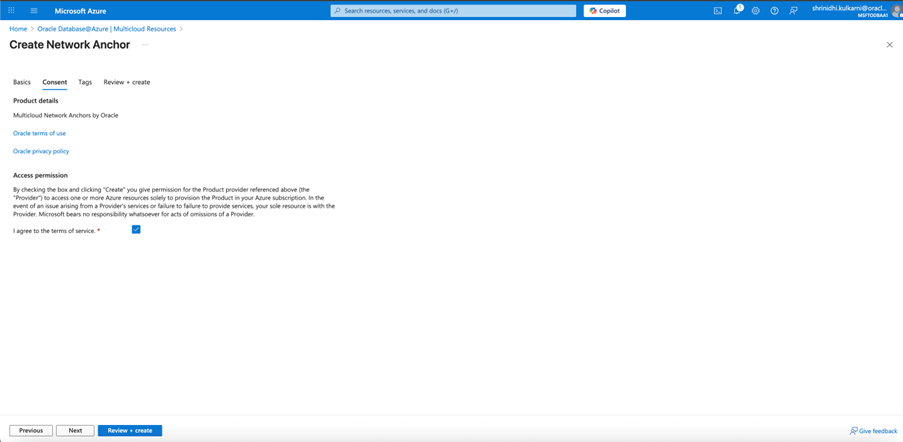Open Oracle terms of use link
This screenshot has height=442, width=903.
click(x=39, y=134)
